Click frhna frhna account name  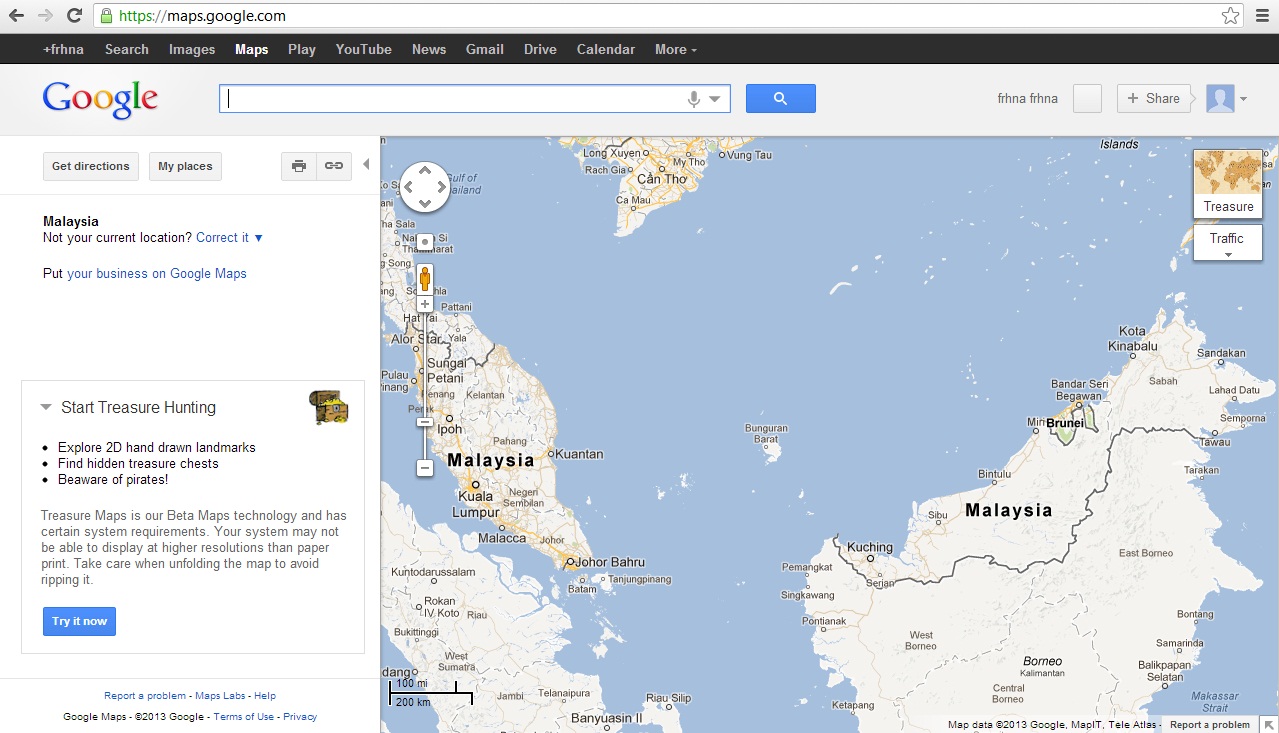[1027, 99]
